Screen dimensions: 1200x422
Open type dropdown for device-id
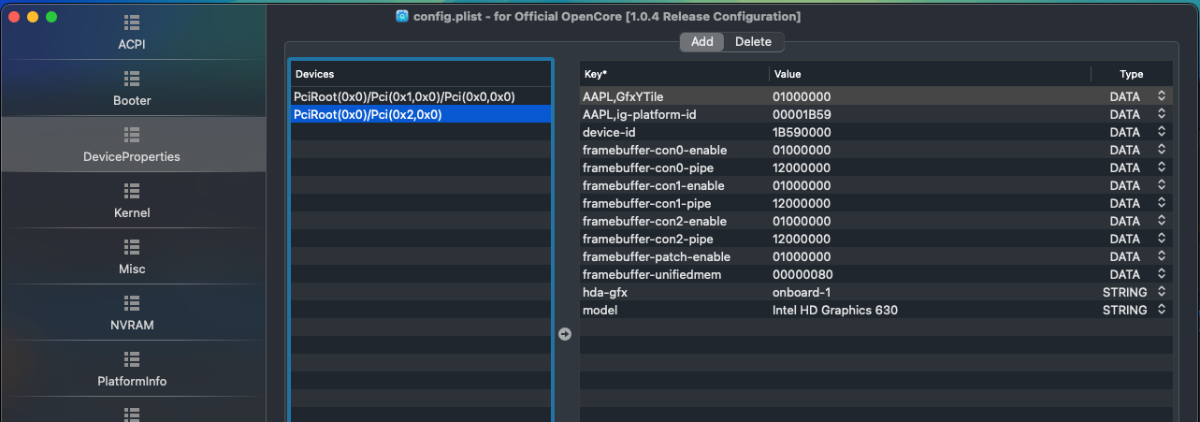(x=1161, y=132)
